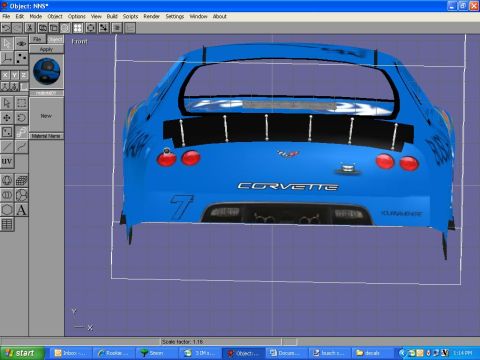The width and height of the screenshot is (480, 360).
Task: Click the Windows start button
Action: pos(22,353)
